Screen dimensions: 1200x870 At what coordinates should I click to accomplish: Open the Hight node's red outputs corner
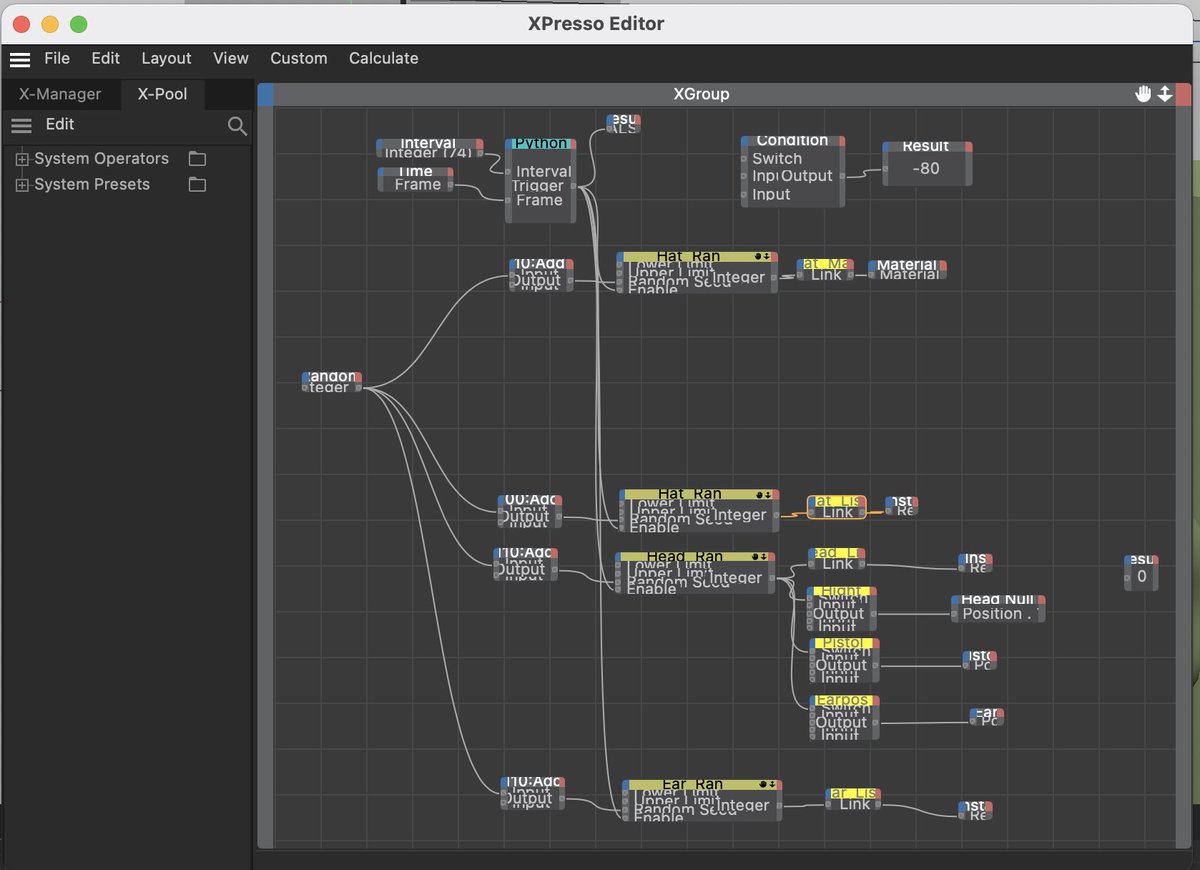pos(872,591)
